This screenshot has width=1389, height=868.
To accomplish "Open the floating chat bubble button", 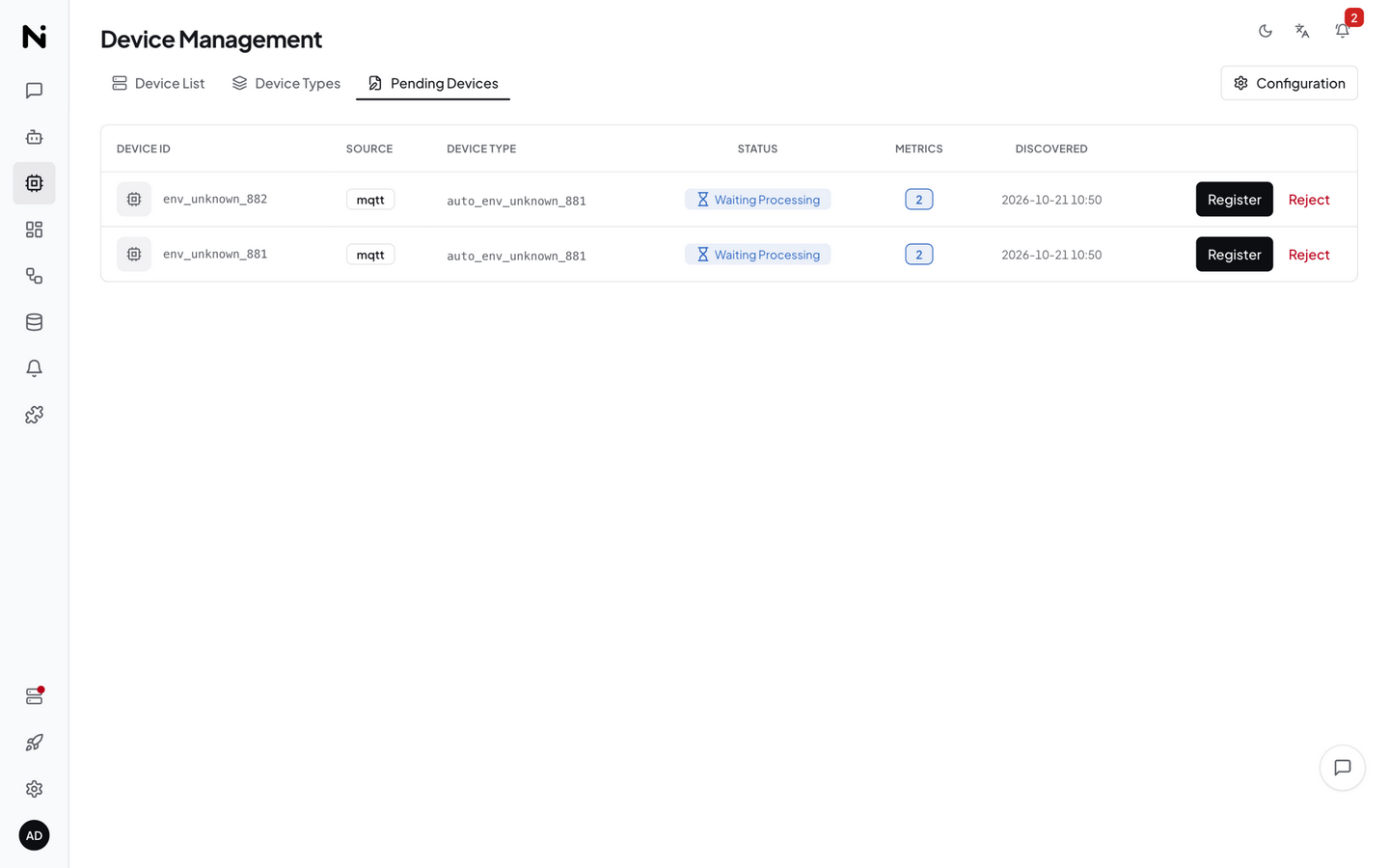I will coord(1343,768).
